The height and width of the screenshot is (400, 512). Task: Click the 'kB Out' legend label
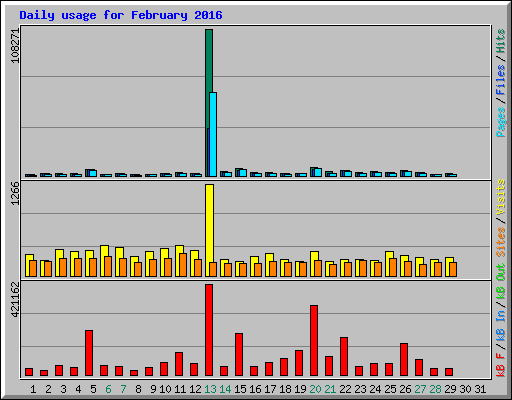coord(501,282)
